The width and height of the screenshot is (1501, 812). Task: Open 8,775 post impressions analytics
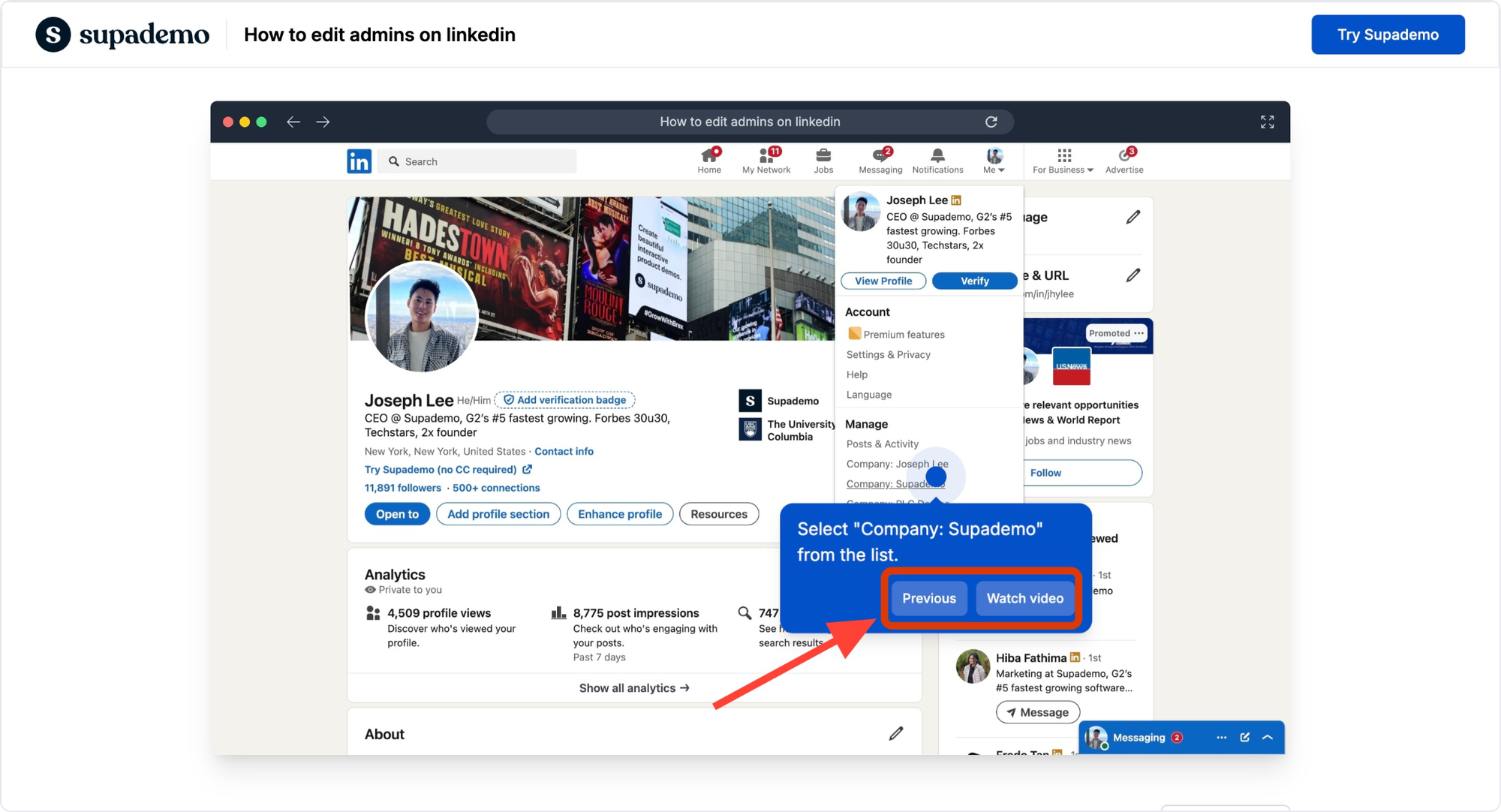coord(636,613)
